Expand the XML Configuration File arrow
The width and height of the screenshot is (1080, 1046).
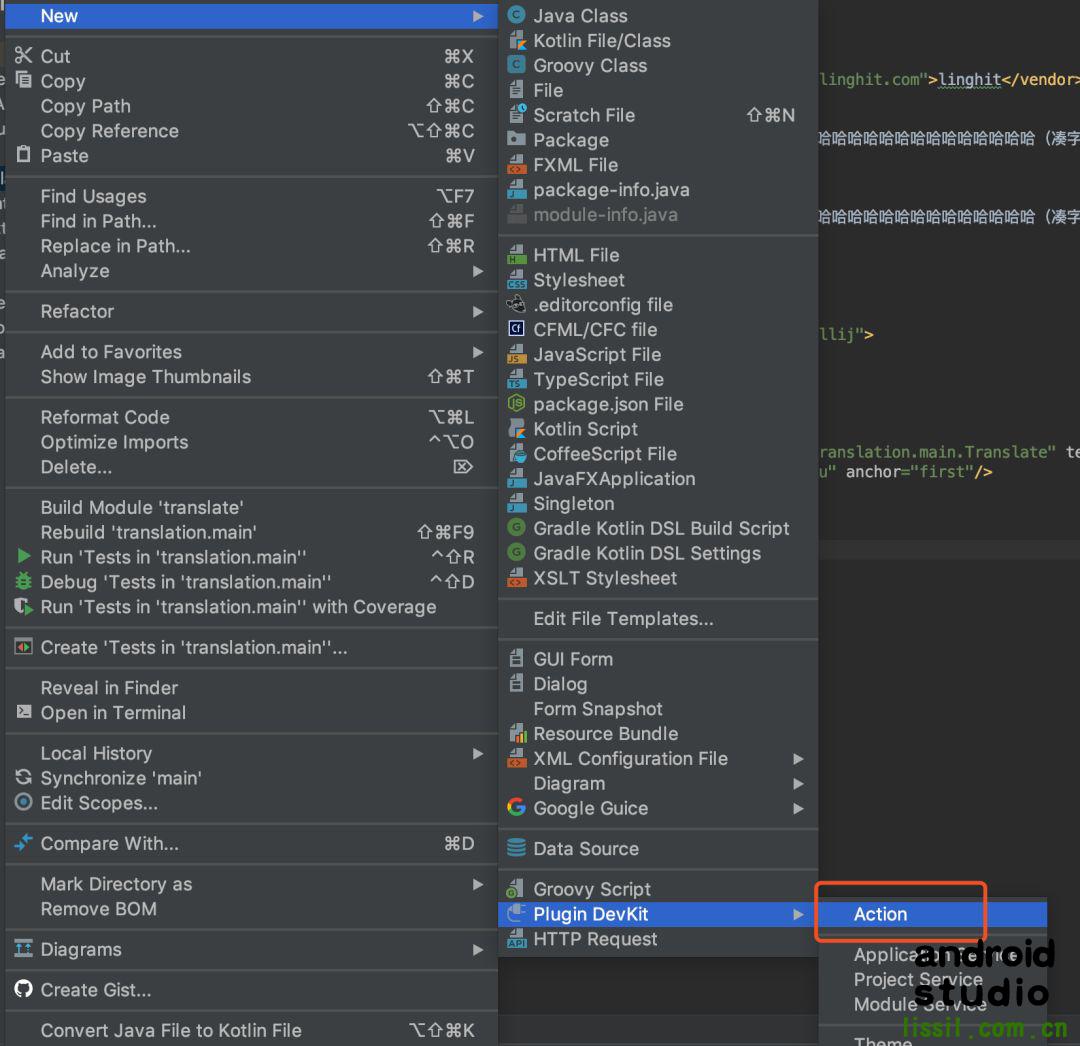tap(798, 759)
